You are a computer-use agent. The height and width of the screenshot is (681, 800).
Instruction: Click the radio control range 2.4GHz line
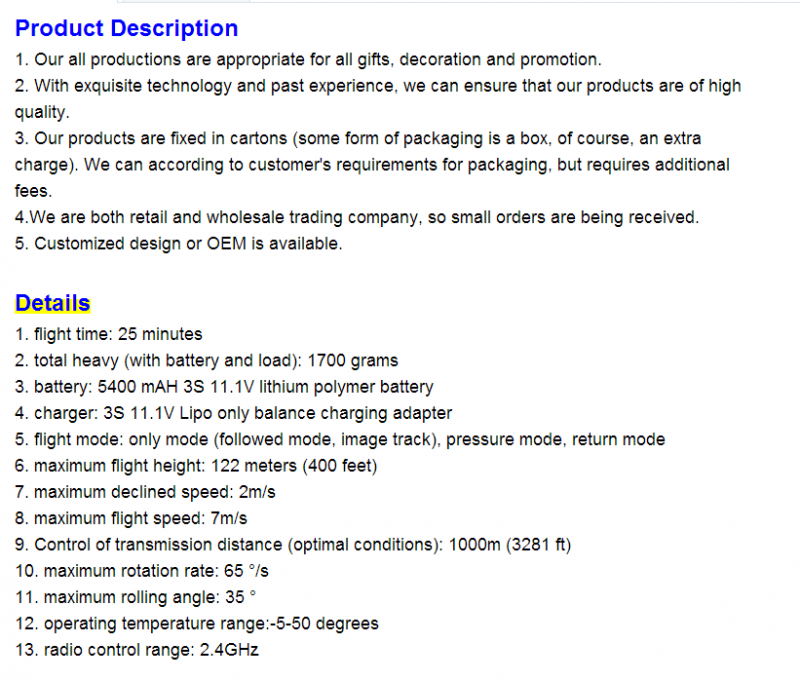137,650
